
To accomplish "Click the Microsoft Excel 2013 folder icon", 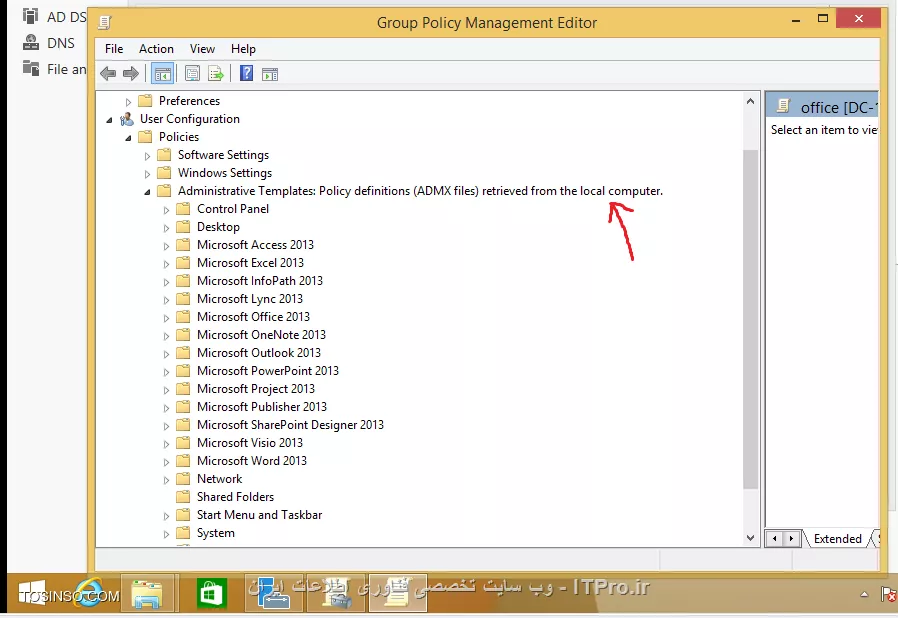I will click(183, 263).
